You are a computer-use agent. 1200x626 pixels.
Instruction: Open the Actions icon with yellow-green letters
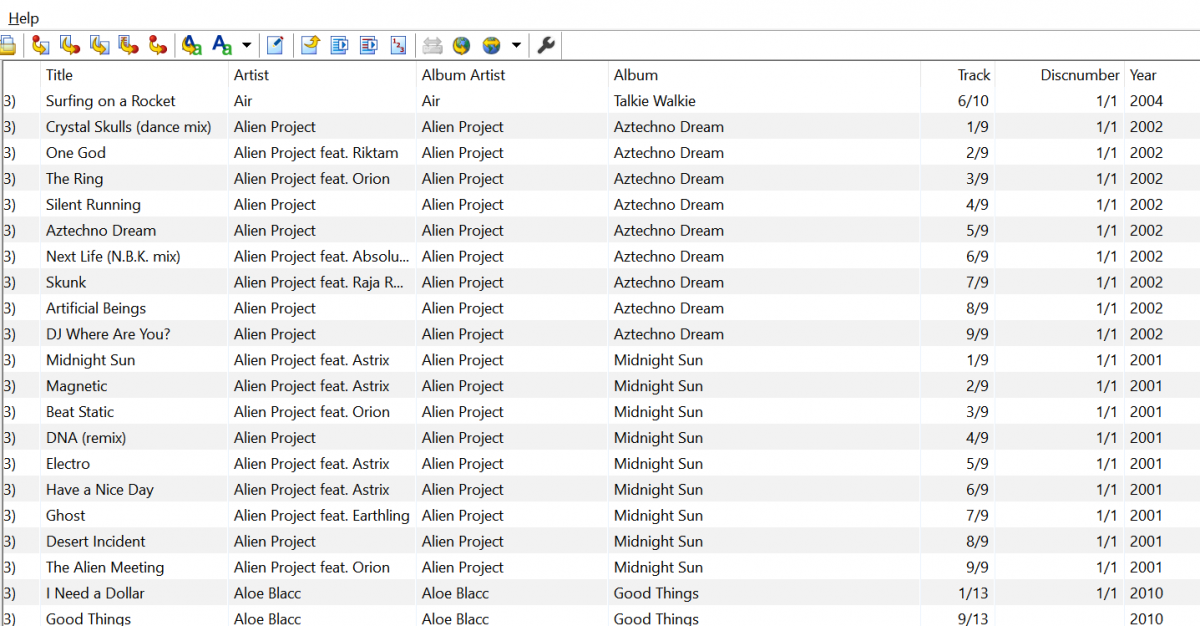[192, 45]
